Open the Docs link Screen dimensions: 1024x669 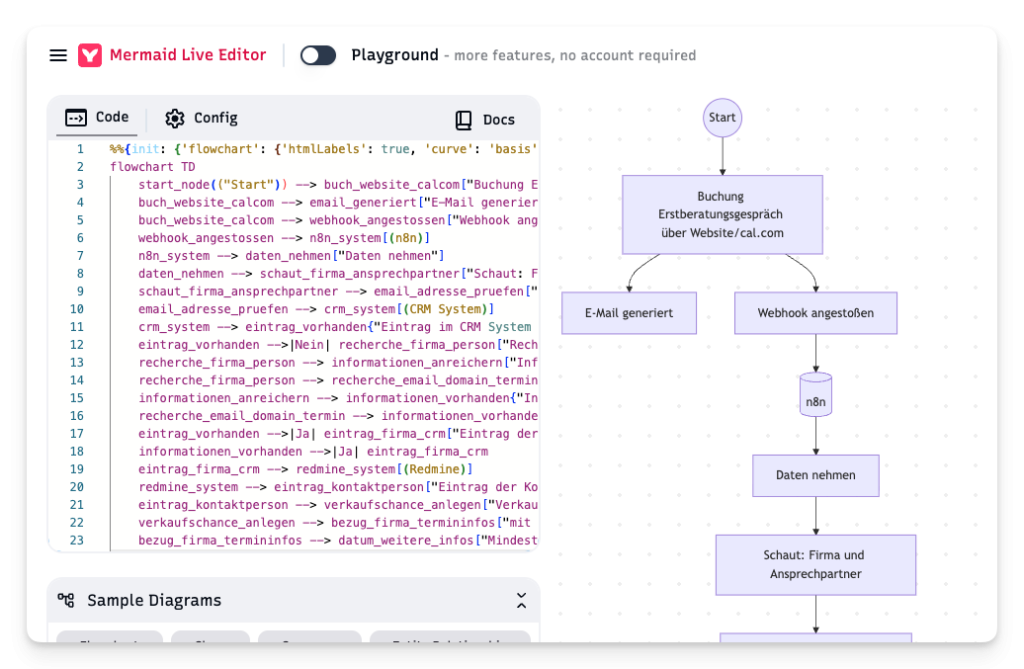[x=485, y=120]
